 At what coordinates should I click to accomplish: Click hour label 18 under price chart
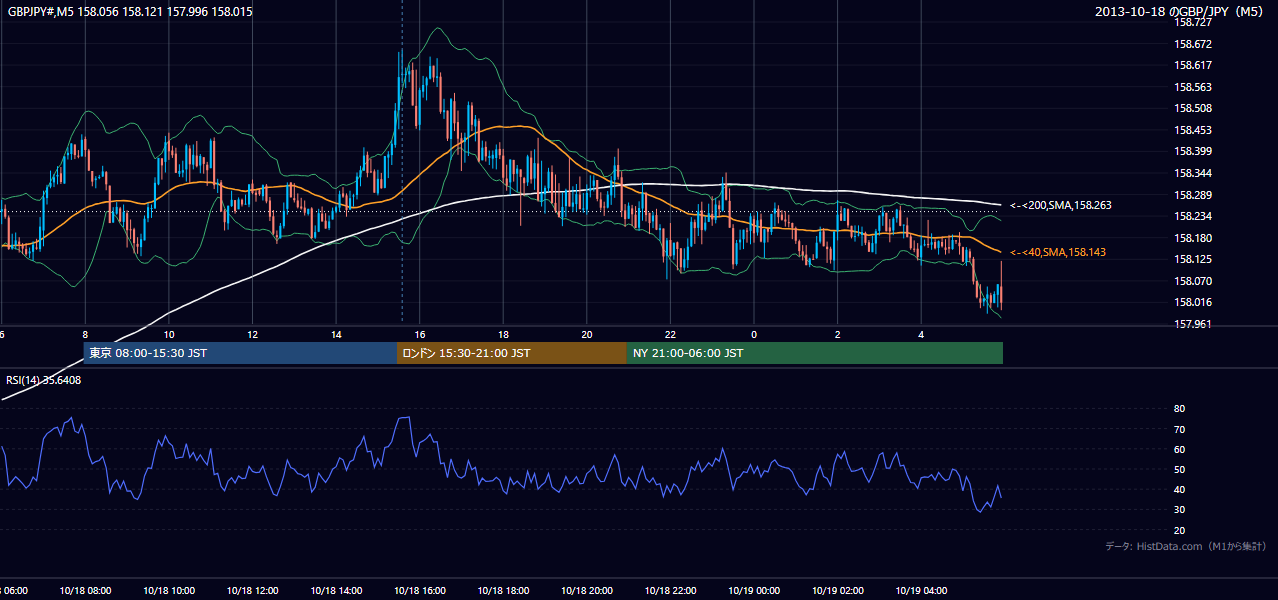pyautogui.click(x=503, y=334)
